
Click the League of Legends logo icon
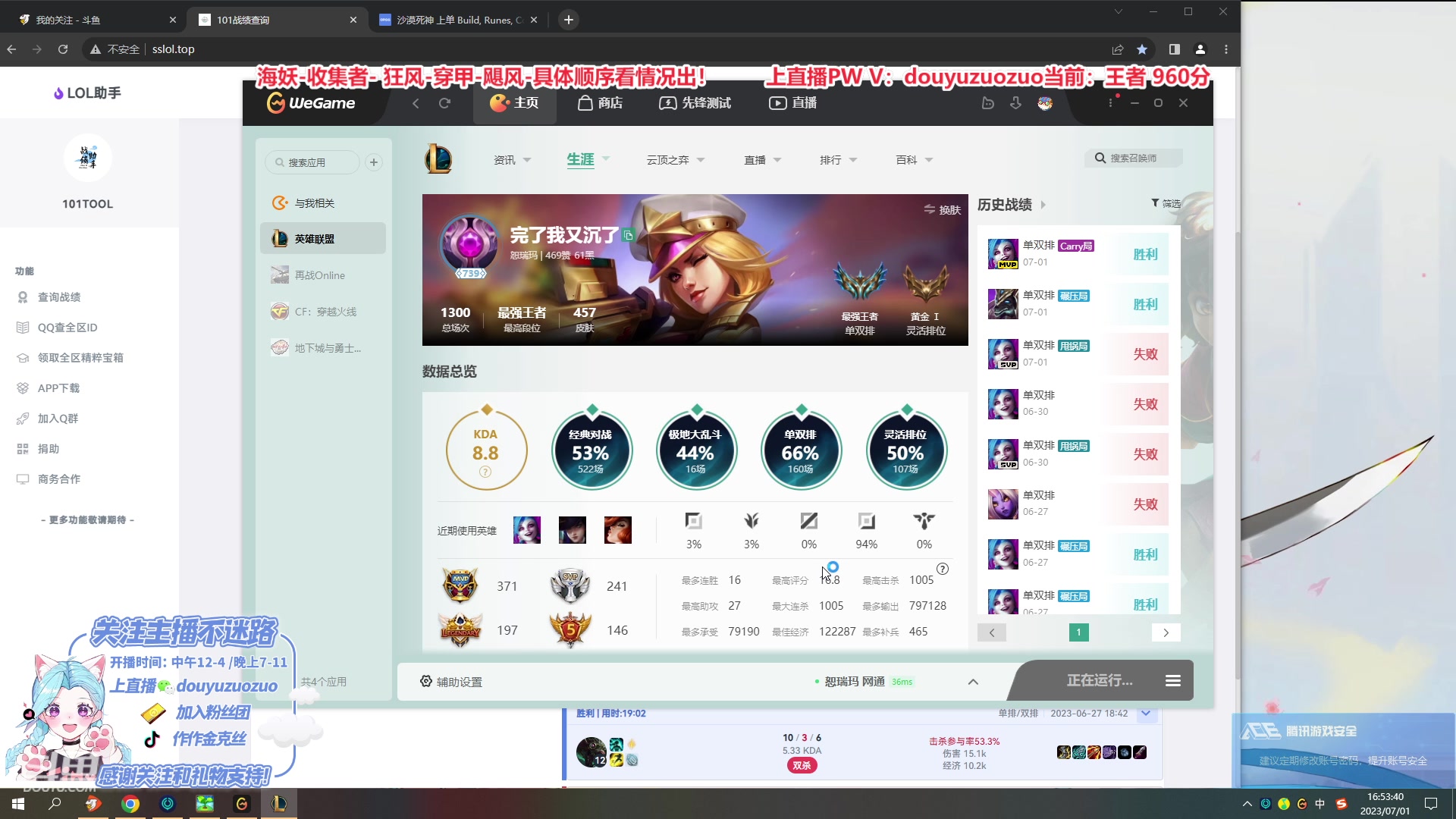(438, 159)
